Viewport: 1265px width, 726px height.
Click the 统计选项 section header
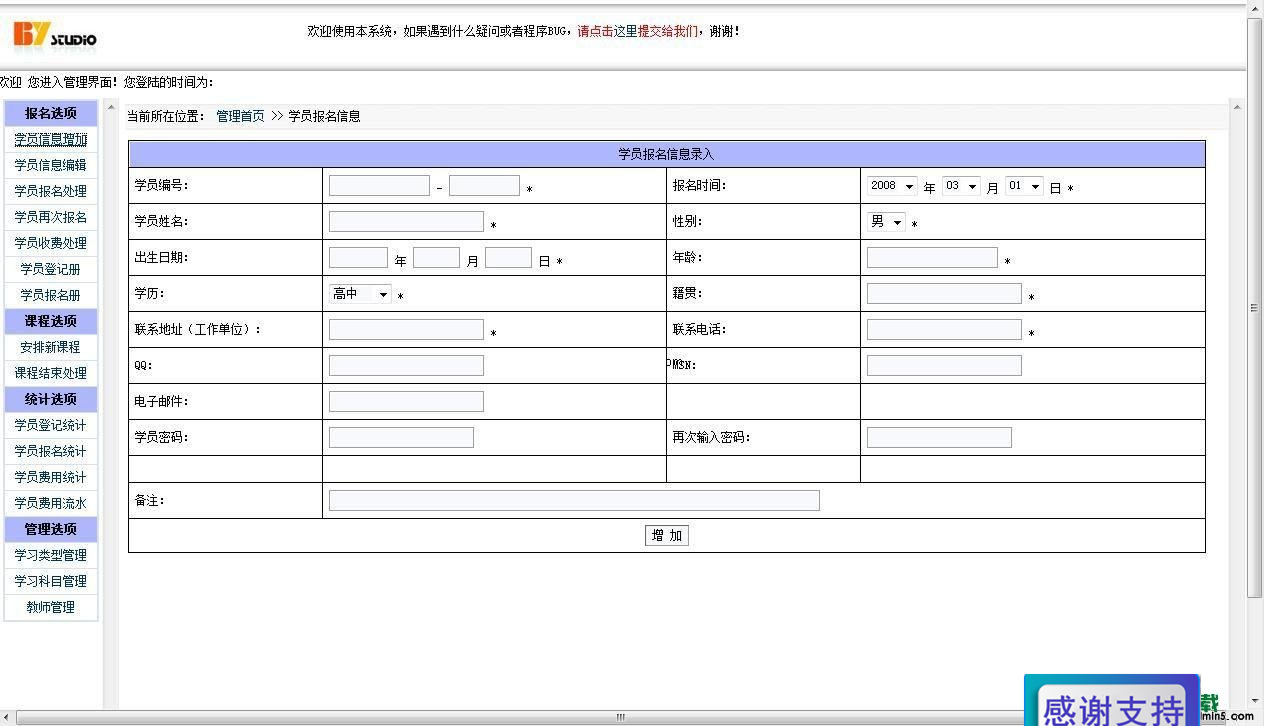(51, 399)
